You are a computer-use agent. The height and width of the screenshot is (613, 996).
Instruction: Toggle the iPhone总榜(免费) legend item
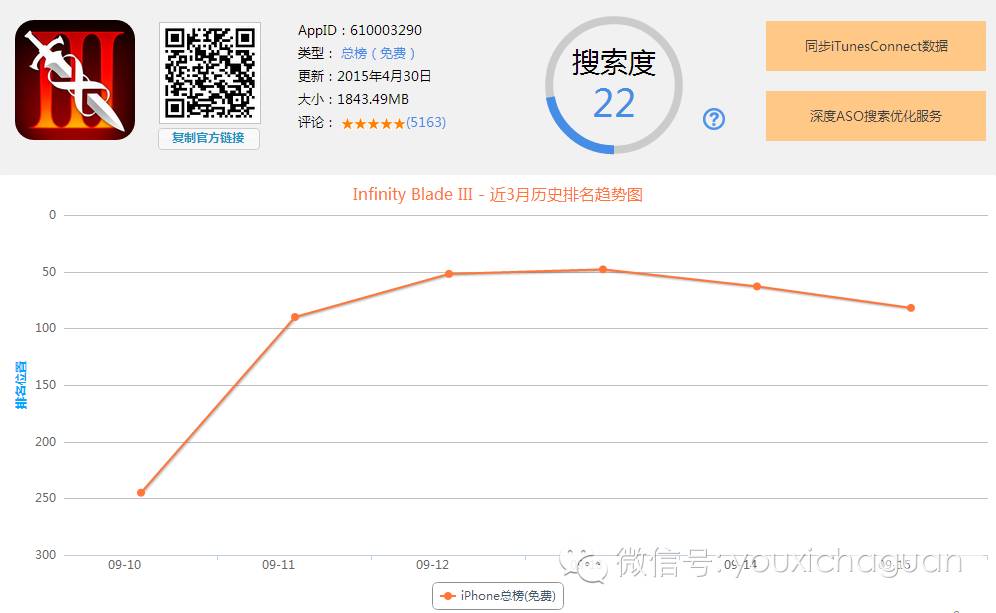pos(497,595)
